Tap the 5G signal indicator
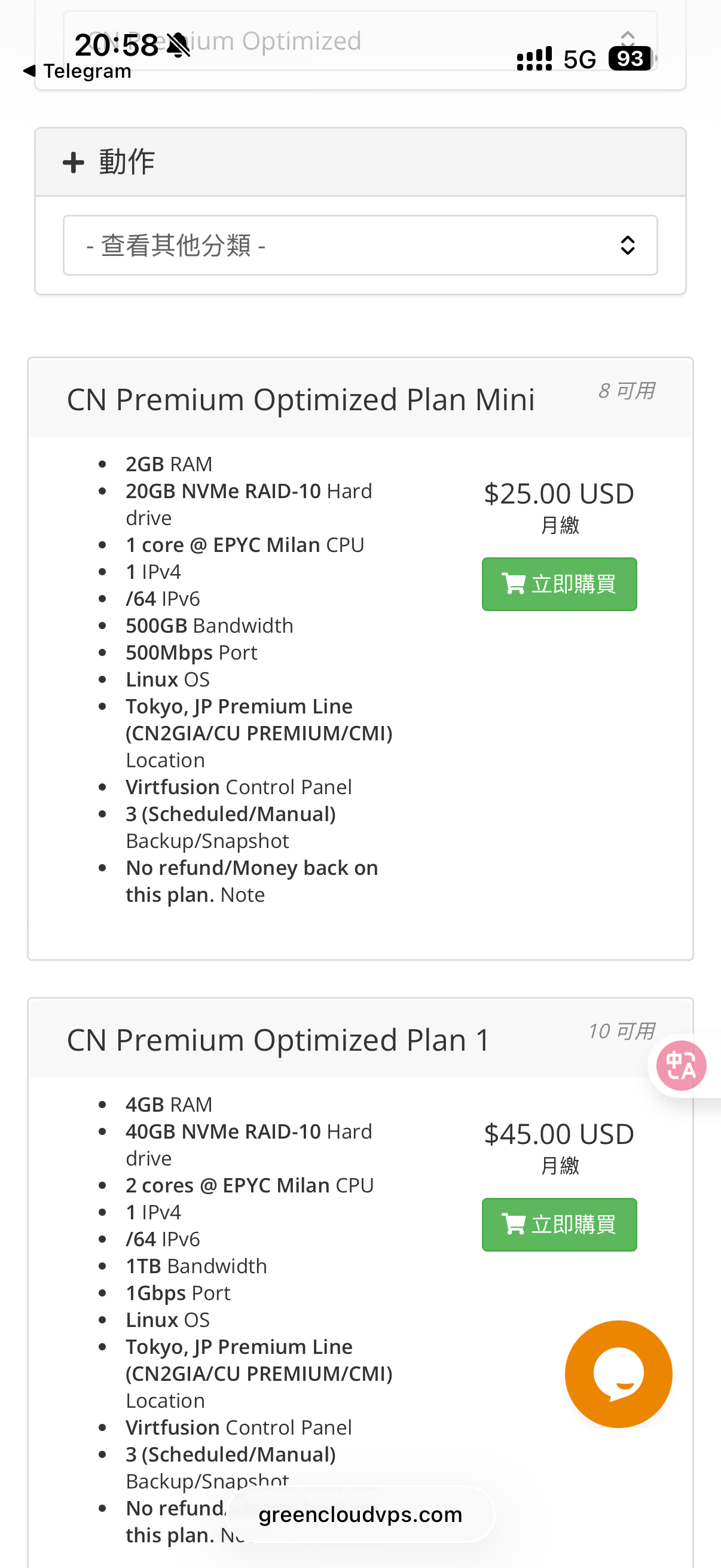The width and height of the screenshot is (721, 1568). click(x=579, y=60)
